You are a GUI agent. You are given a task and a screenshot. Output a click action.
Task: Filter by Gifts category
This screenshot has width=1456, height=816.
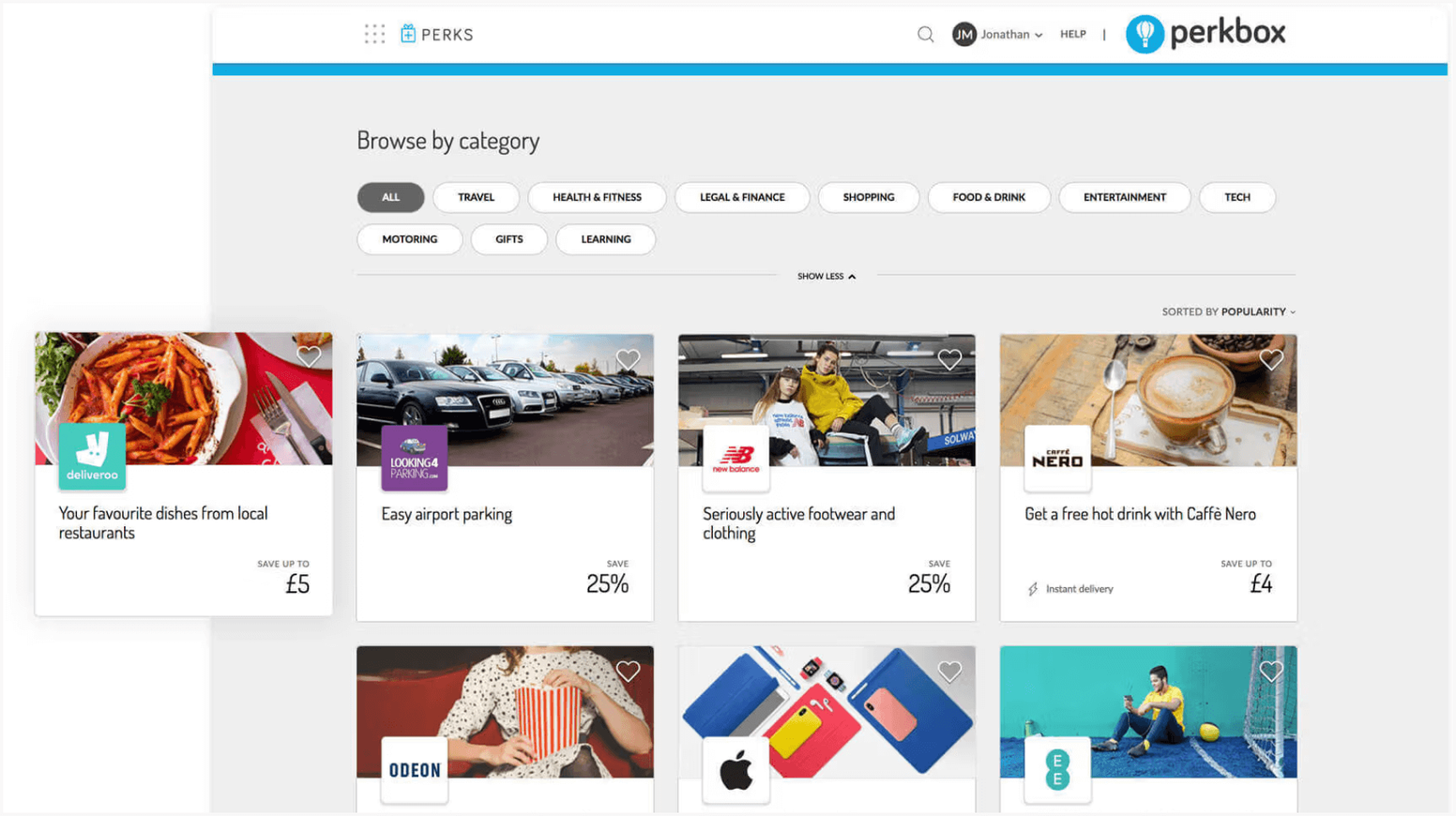tap(509, 239)
